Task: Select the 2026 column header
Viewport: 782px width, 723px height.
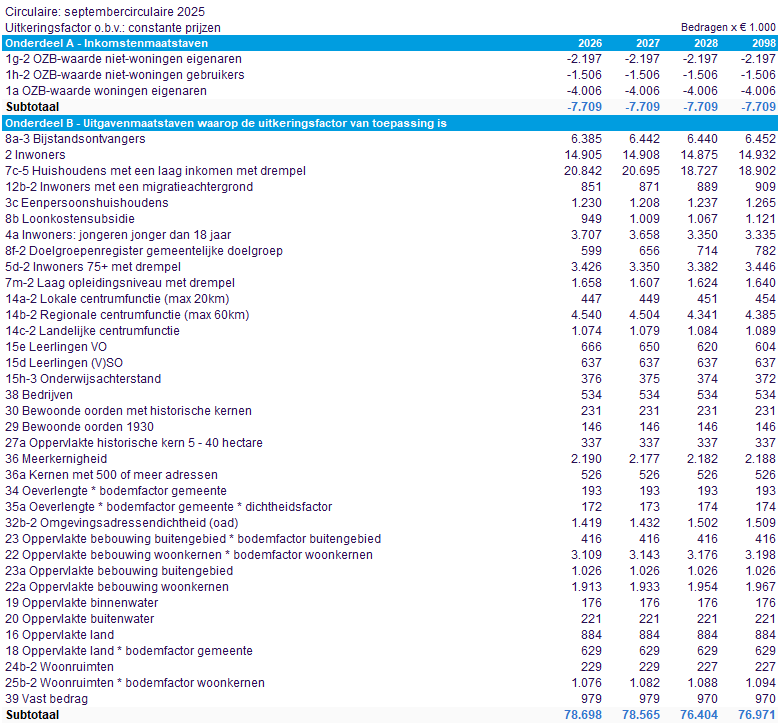Action: pyautogui.click(x=590, y=43)
